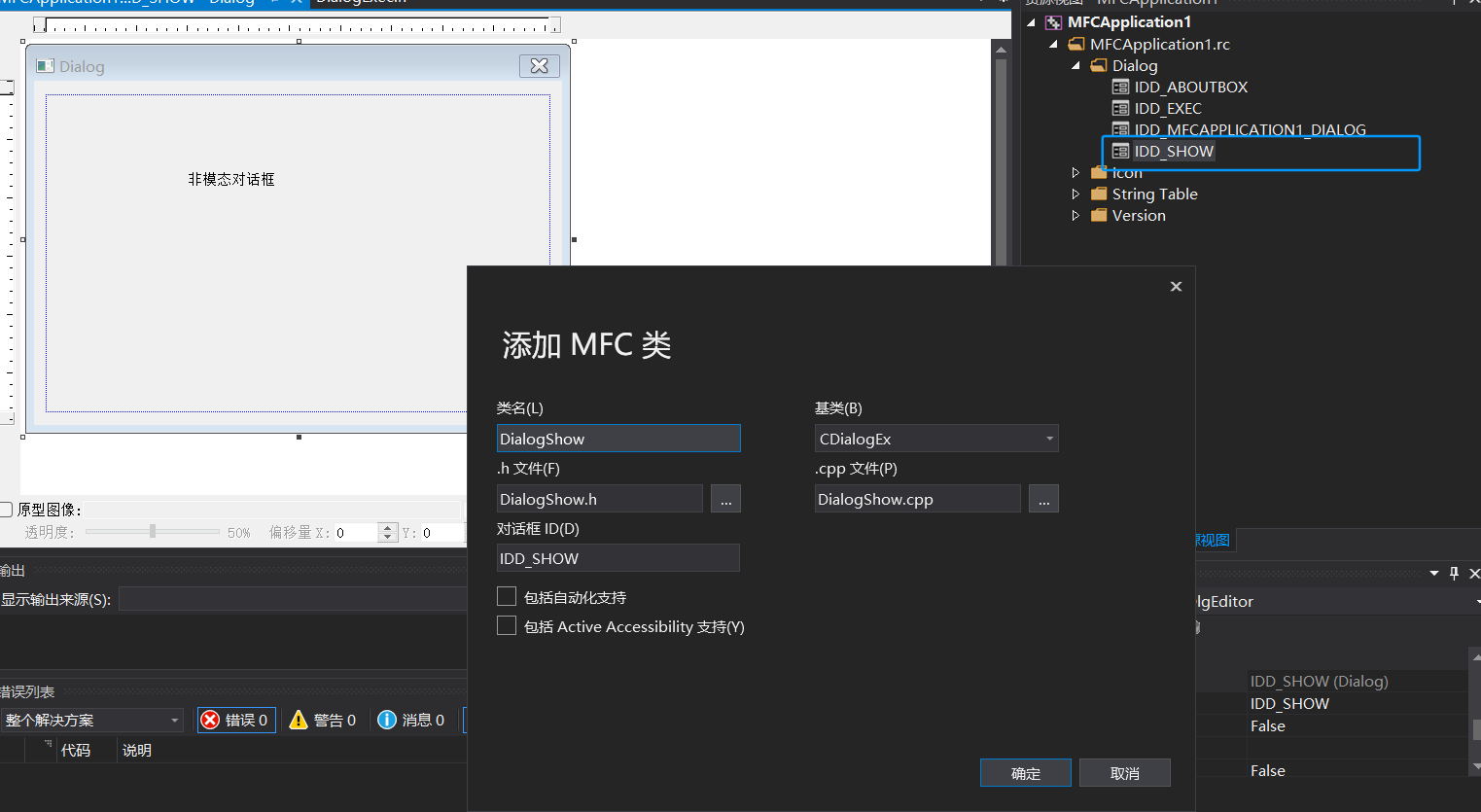Collapse the MFCApplication1.rc tree node
Image resolution: width=1481 pixels, height=812 pixels.
pyautogui.click(x=1053, y=44)
